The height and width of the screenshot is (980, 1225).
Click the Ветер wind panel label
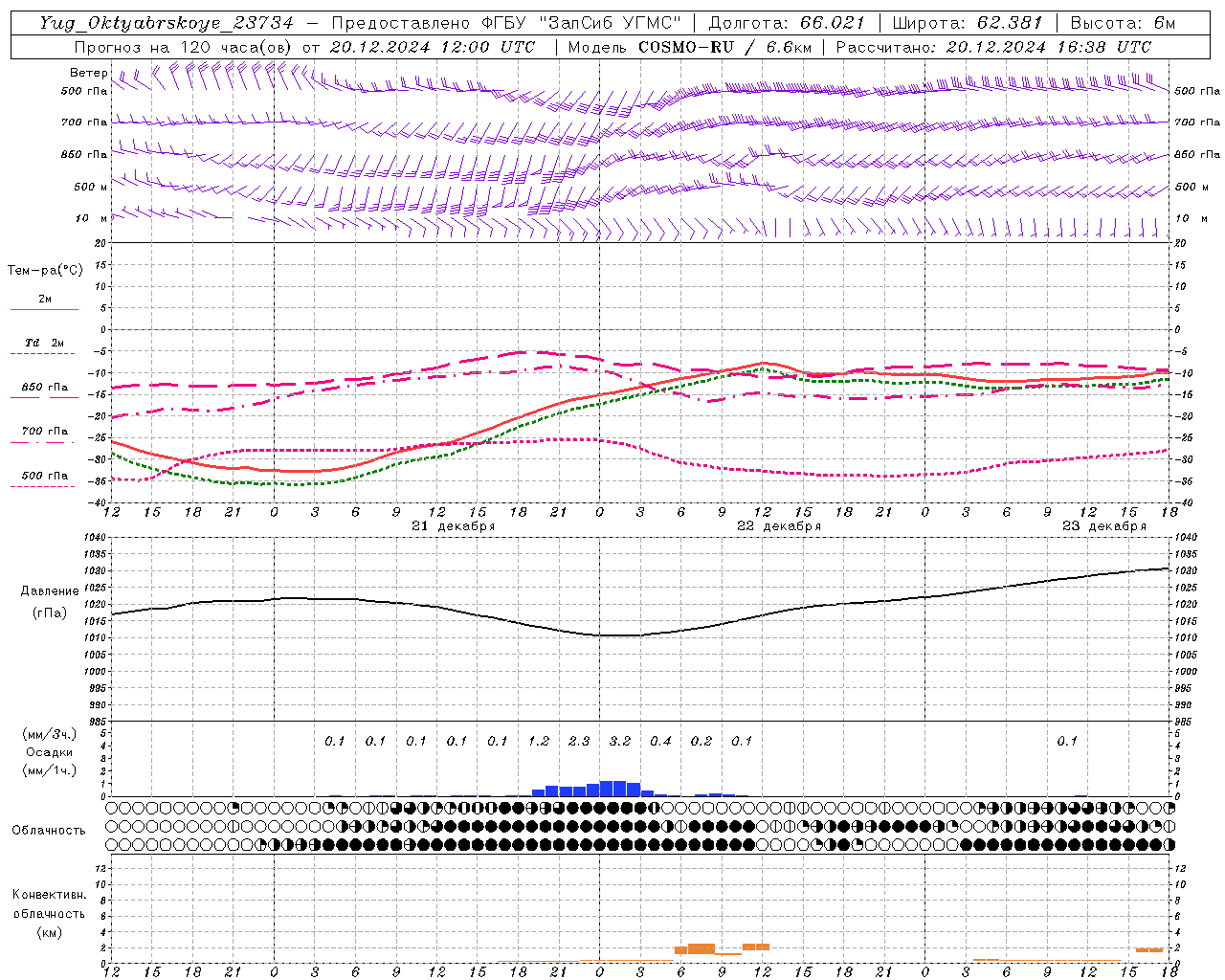click(x=89, y=73)
